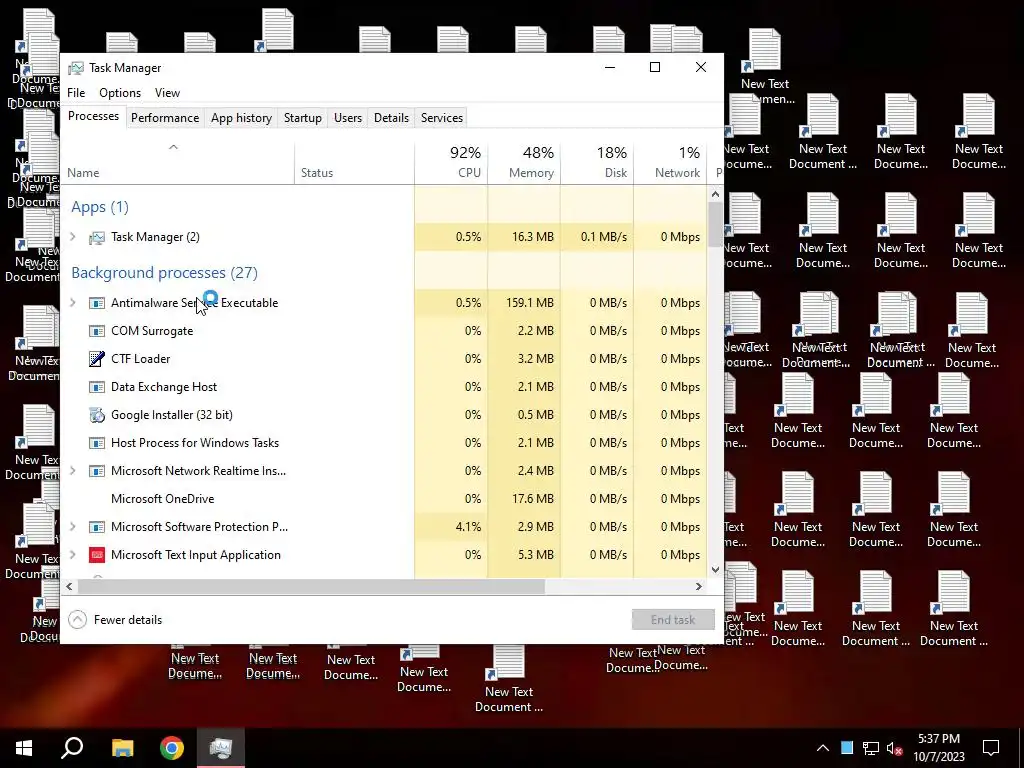Click the horizontal scrollbar right arrow
Screen dimensions: 1024x768
tap(698, 586)
